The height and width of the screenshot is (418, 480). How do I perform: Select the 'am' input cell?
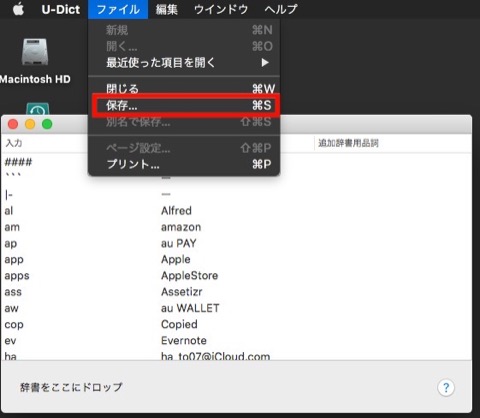(12, 227)
